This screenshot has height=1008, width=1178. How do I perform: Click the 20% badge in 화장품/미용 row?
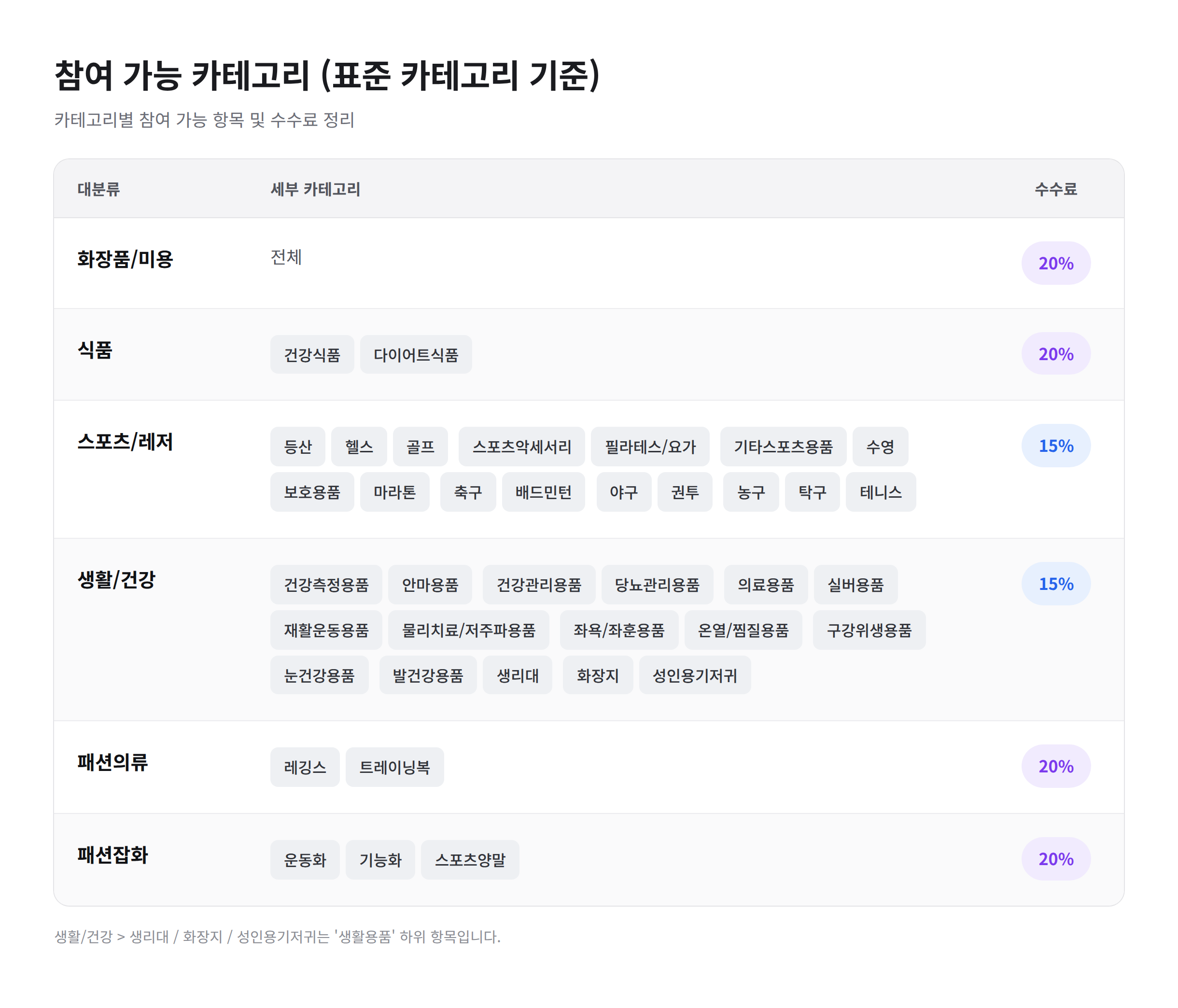(1056, 263)
